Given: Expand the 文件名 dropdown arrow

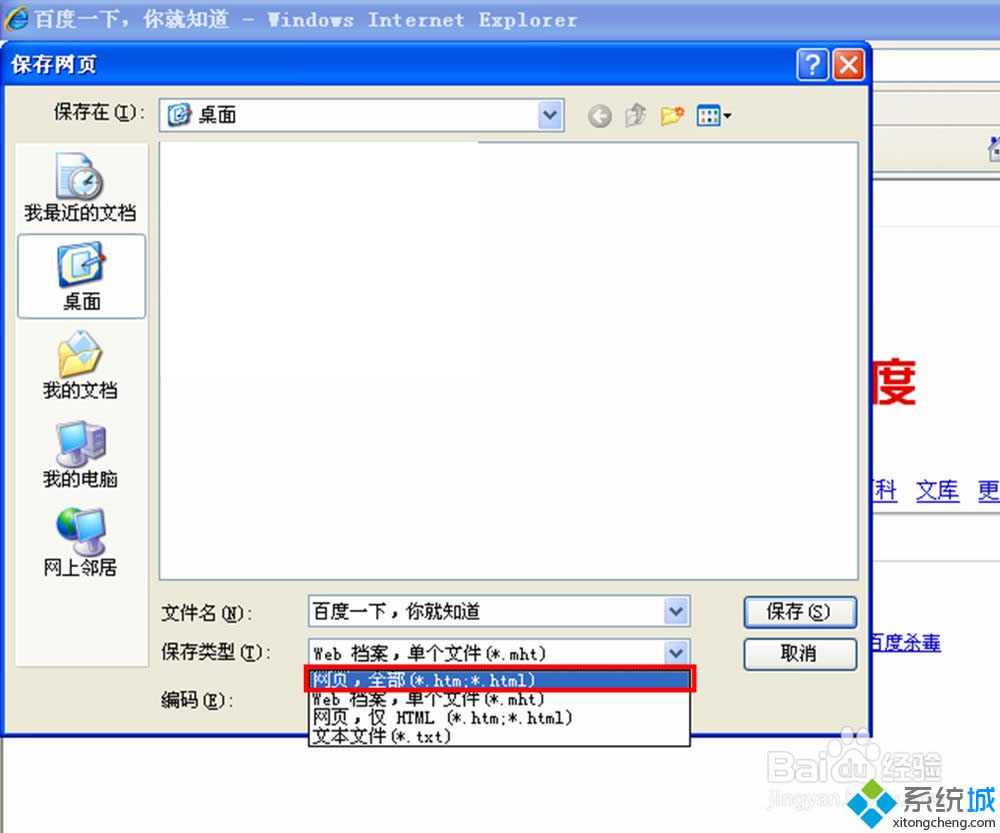Looking at the screenshot, I should point(676,611).
